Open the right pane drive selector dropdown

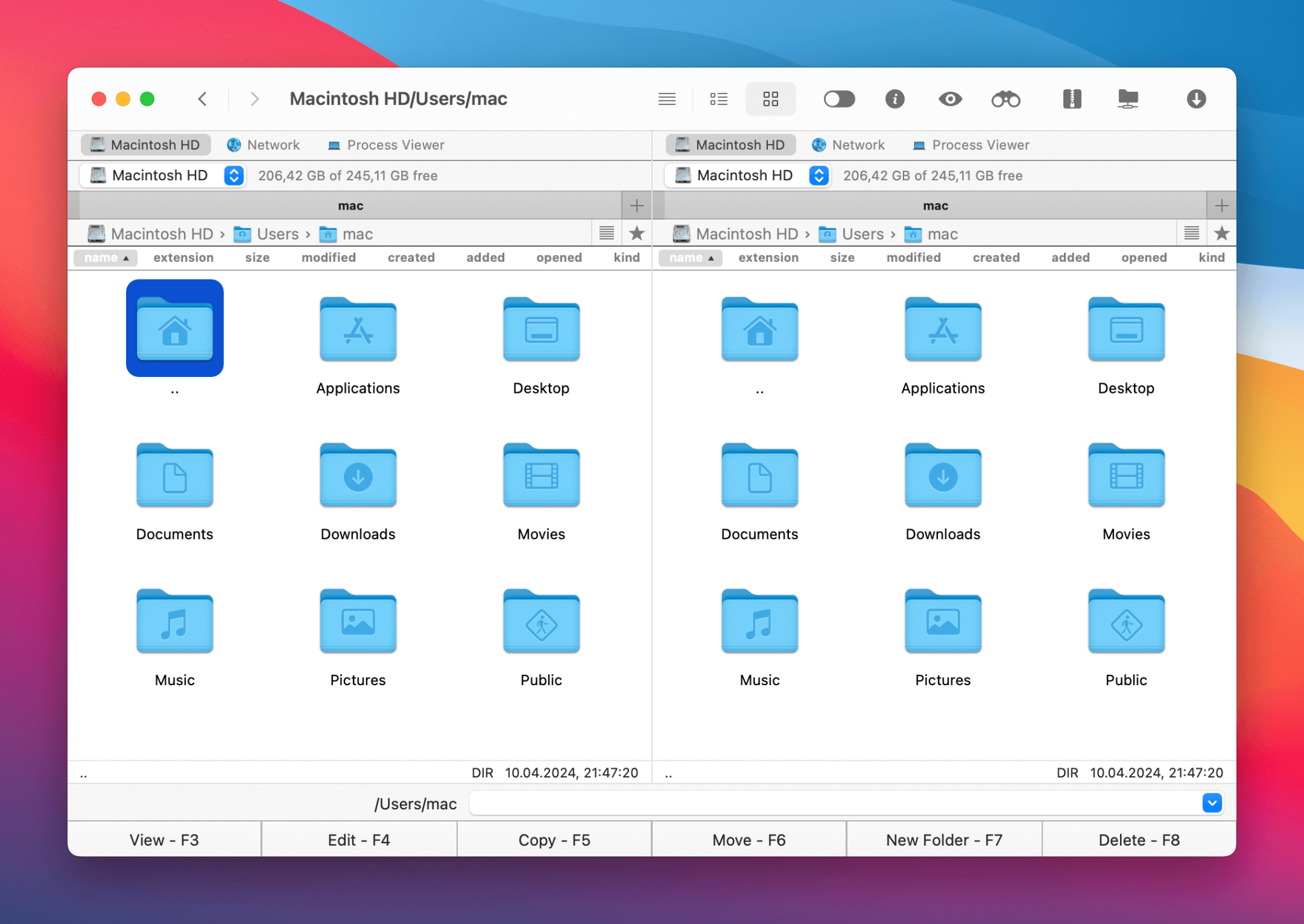819,175
